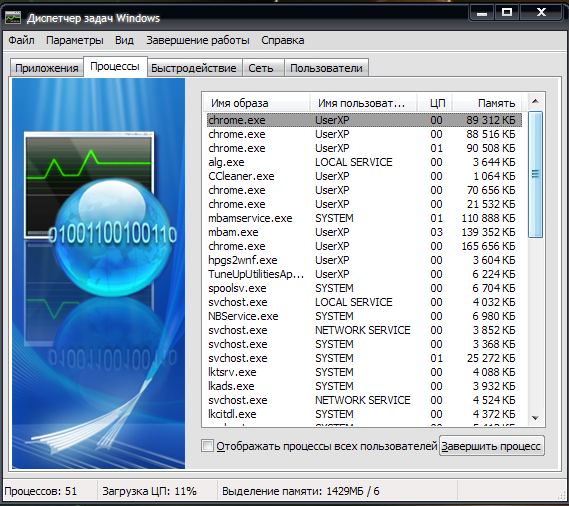569x506 pixels.
Task: Open the Справка menu
Action: [283, 40]
